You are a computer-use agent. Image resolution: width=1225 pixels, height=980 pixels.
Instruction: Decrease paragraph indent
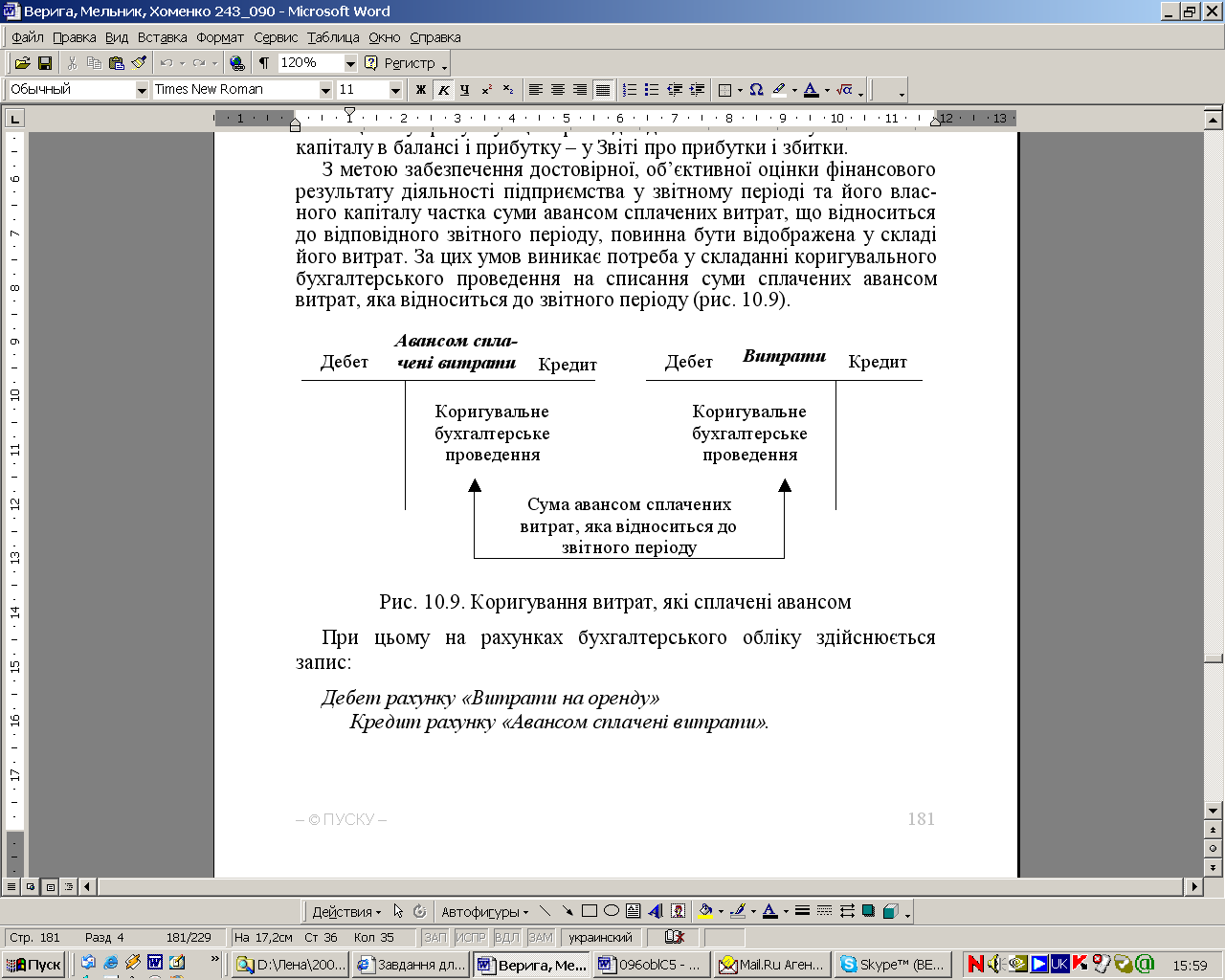[675, 90]
